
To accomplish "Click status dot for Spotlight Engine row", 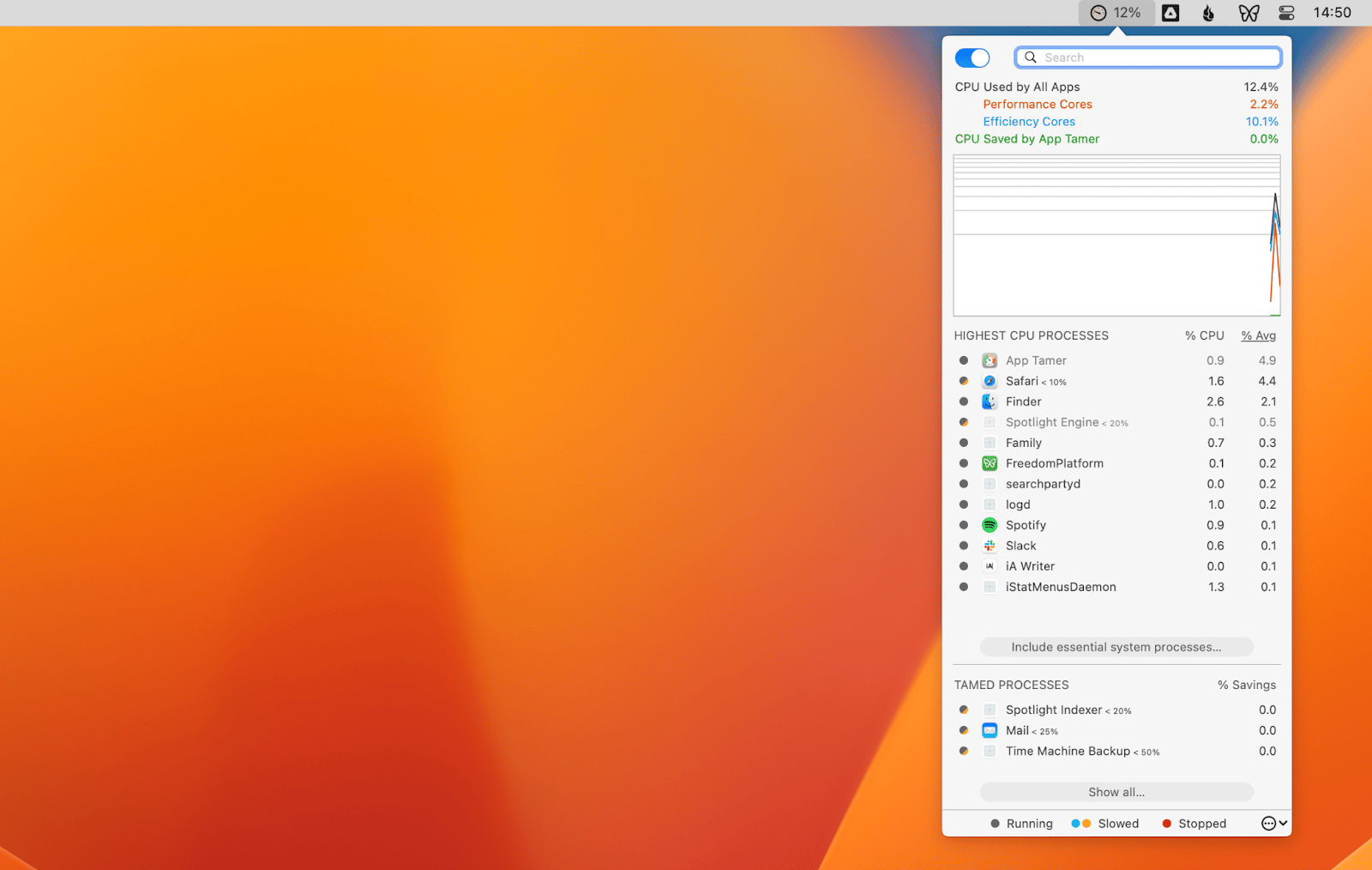I will 964,422.
